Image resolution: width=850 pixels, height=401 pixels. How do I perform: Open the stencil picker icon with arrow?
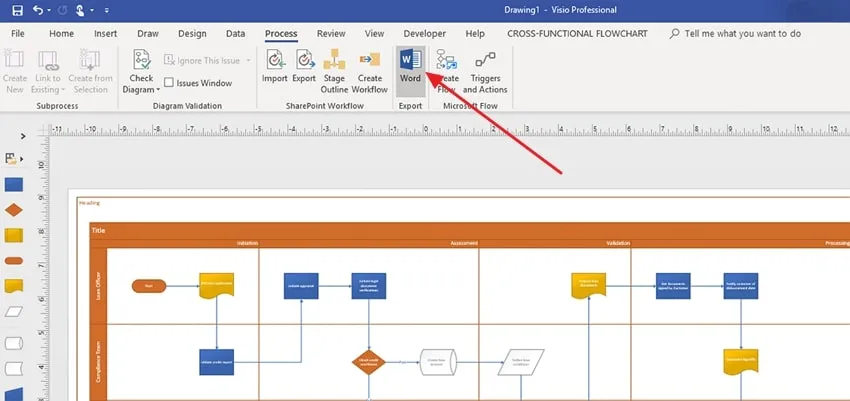point(14,158)
